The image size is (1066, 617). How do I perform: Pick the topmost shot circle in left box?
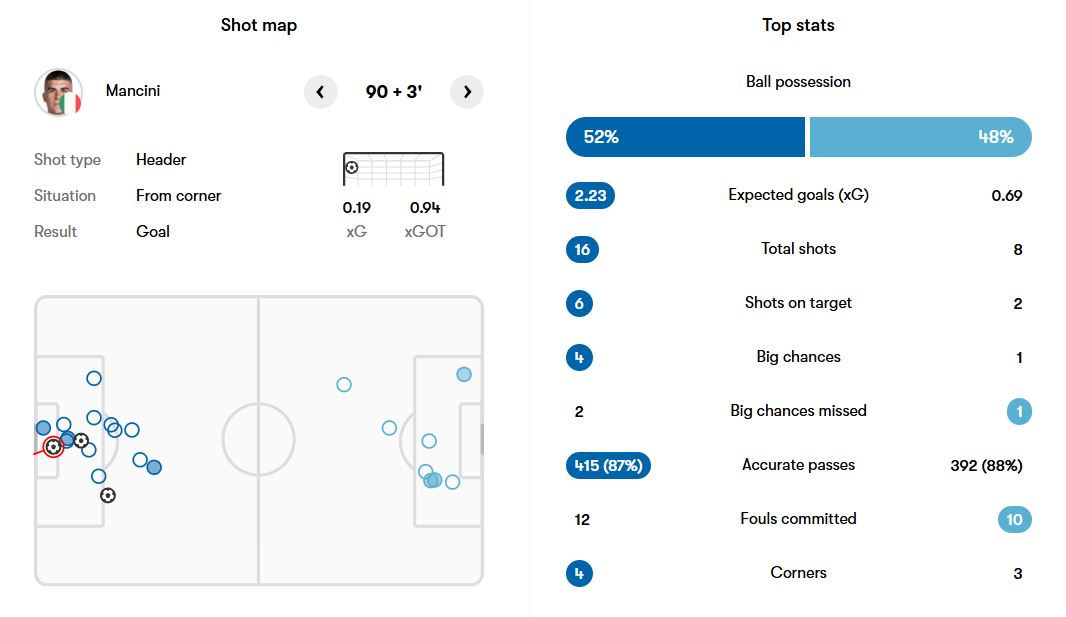tap(94, 378)
